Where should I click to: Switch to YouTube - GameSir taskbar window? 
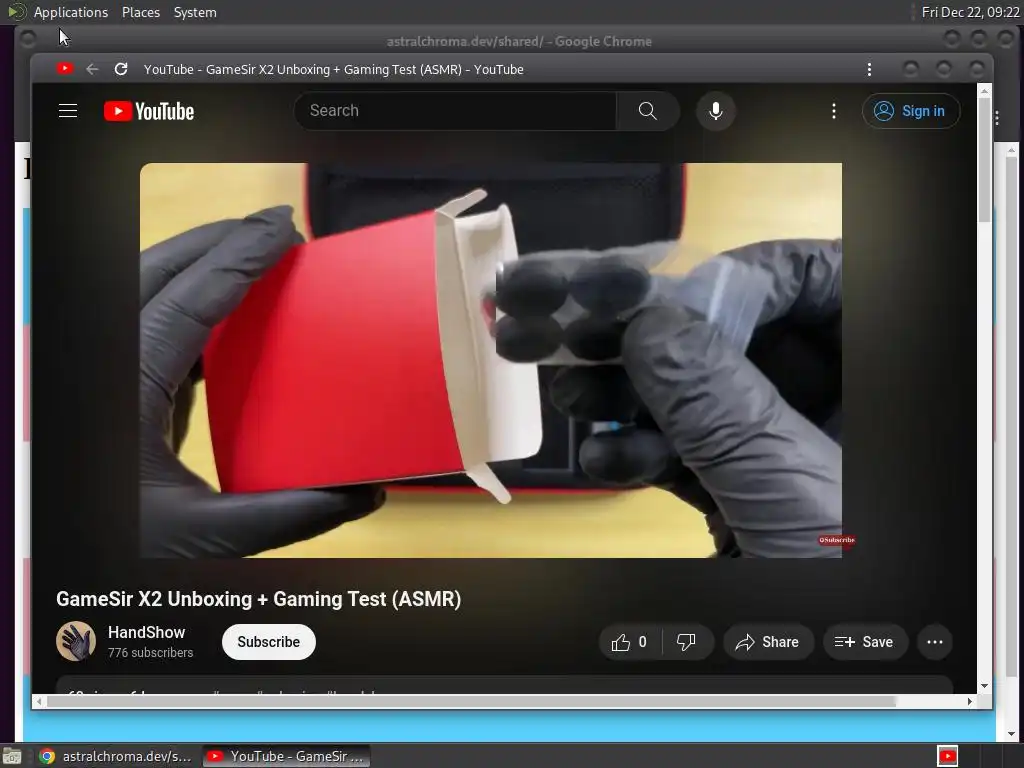[x=287, y=756]
